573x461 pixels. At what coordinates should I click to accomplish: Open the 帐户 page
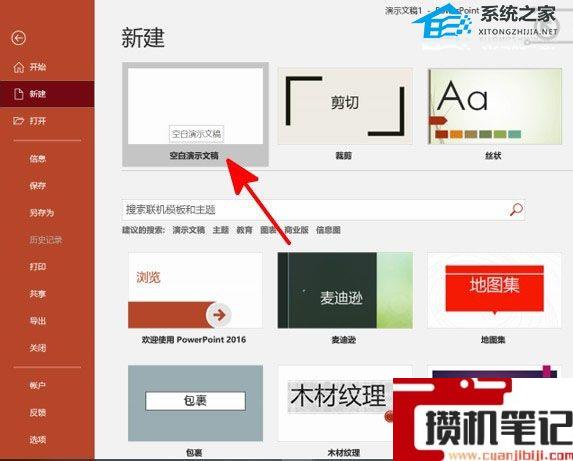click(38, 385)
